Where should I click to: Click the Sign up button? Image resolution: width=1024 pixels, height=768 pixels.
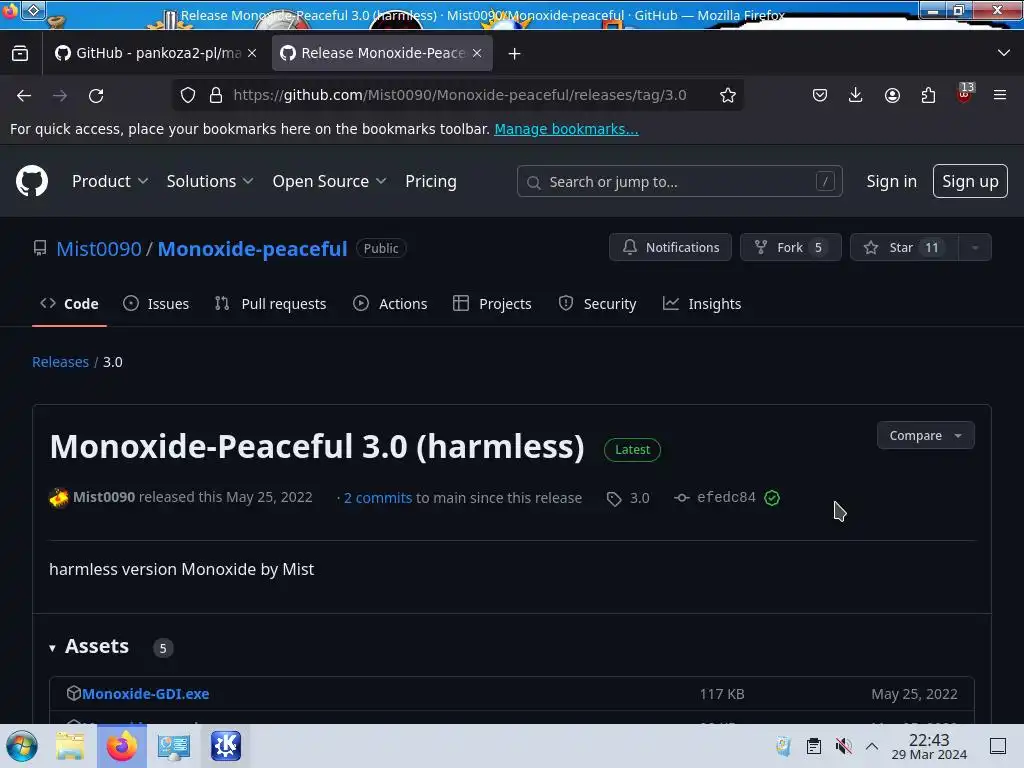coord(970,181)
